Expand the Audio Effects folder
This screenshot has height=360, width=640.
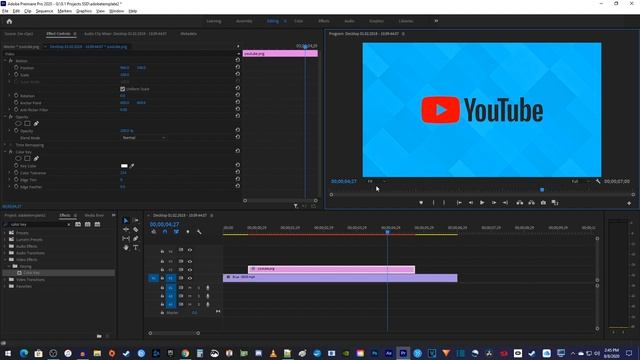coord(5,246)
